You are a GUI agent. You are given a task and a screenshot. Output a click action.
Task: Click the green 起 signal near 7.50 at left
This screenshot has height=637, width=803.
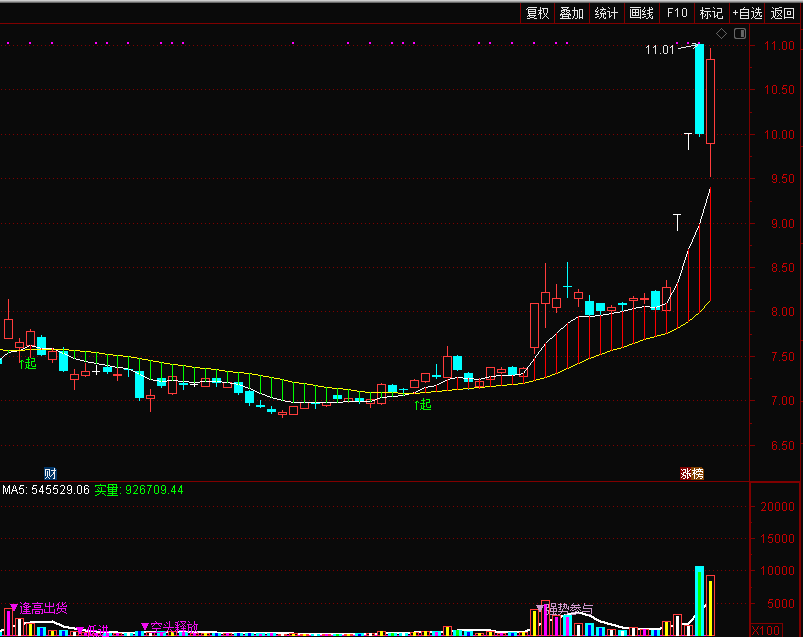tap(28, 364)
